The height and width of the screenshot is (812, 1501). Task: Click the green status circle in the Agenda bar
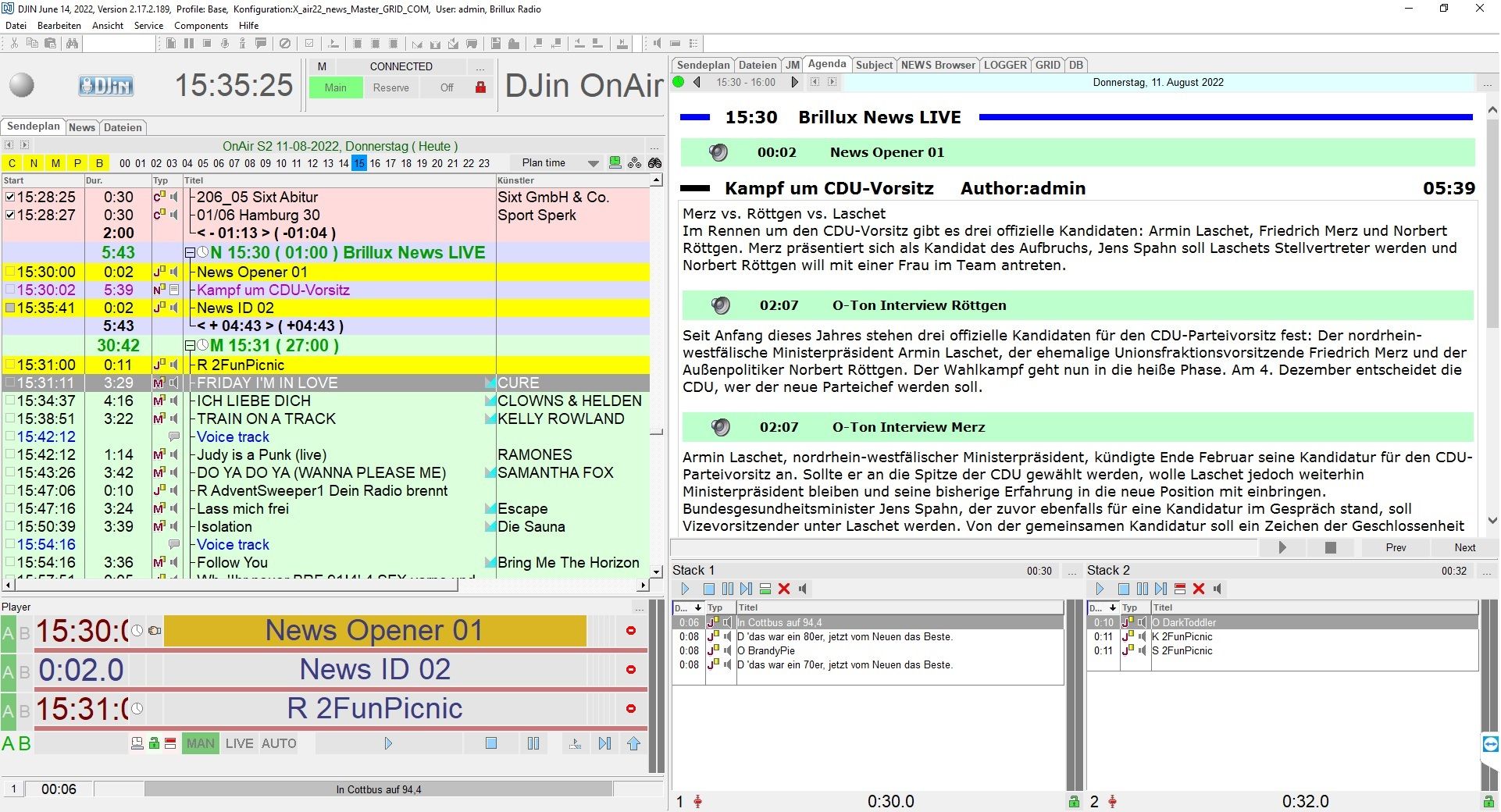click(679, 82)
